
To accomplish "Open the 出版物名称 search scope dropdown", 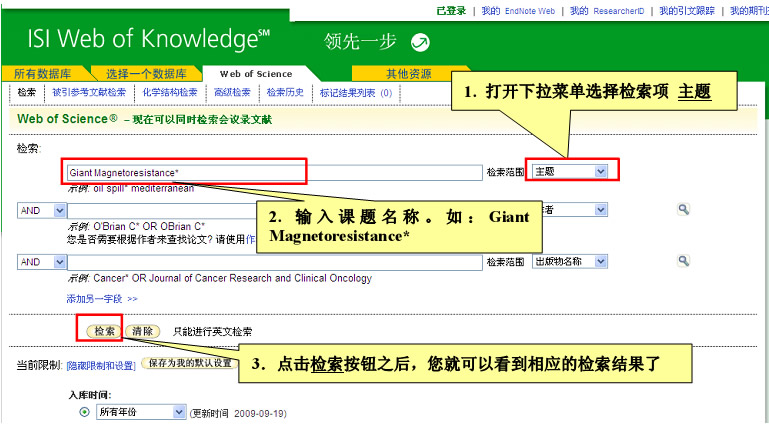I will tap(570, 261).
